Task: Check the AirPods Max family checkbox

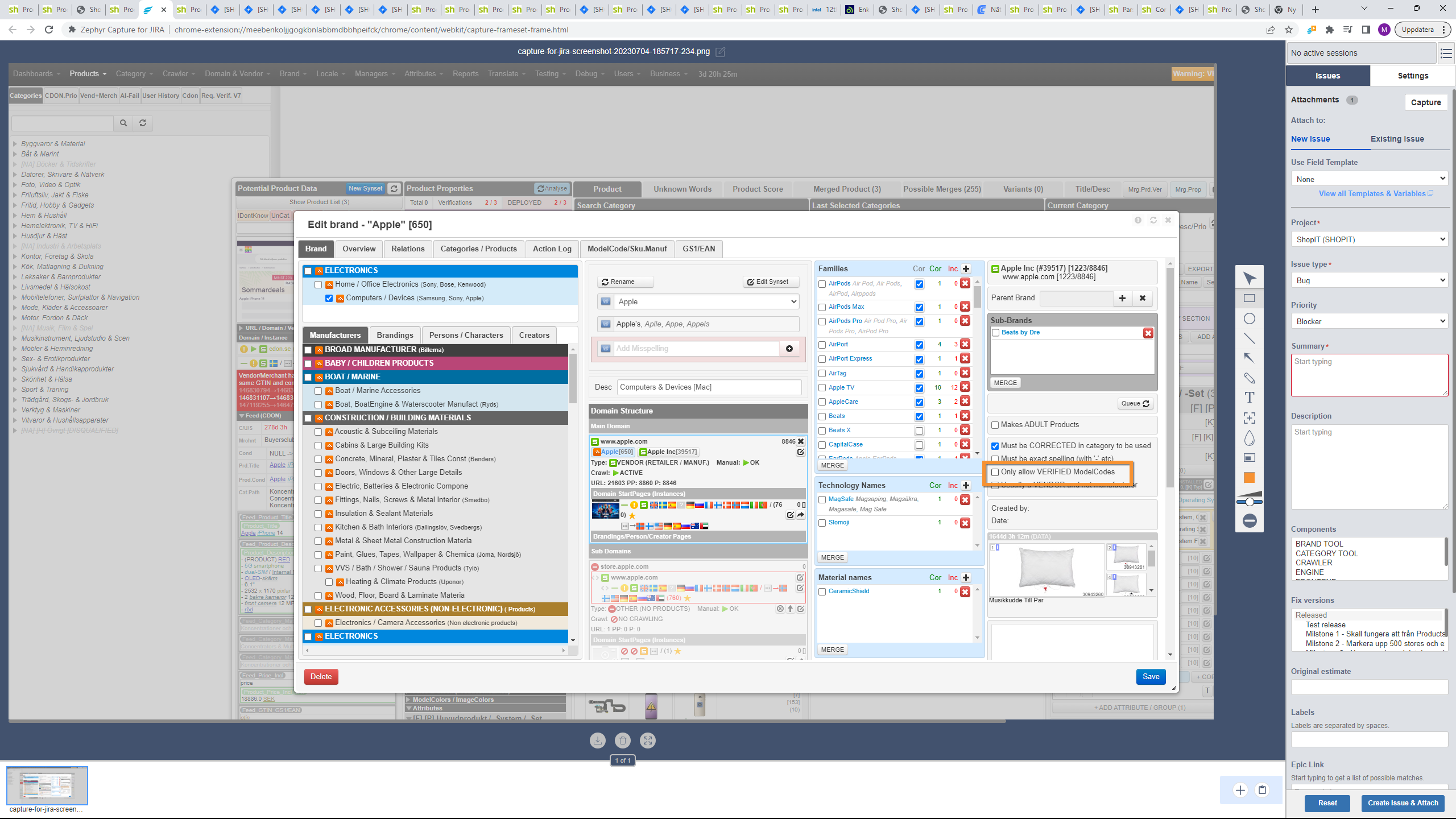Action: pyautogui.click(x=822, y=307)
